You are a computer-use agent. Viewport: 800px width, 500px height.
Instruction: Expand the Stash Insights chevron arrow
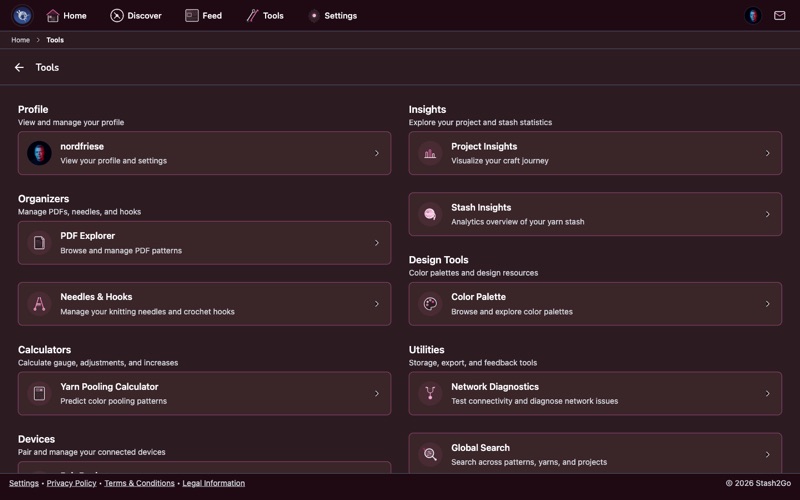(768, 214)
